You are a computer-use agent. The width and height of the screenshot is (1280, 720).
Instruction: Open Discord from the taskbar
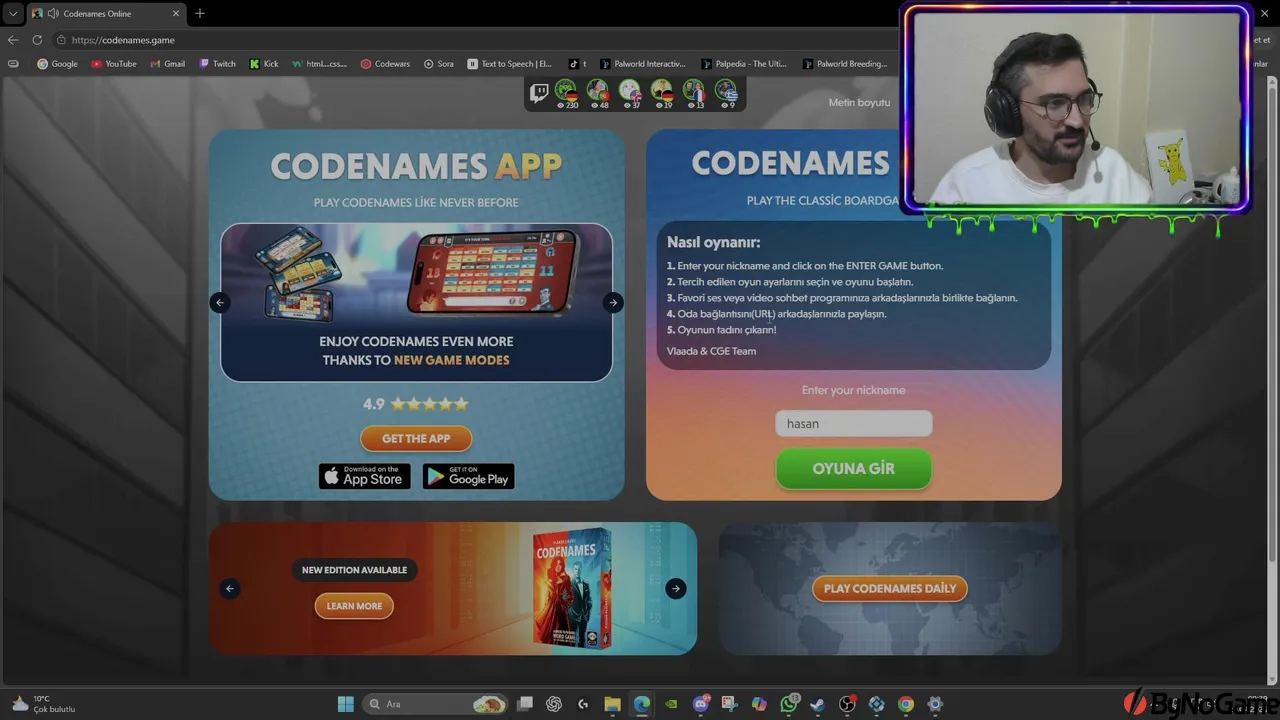(701, 704)
